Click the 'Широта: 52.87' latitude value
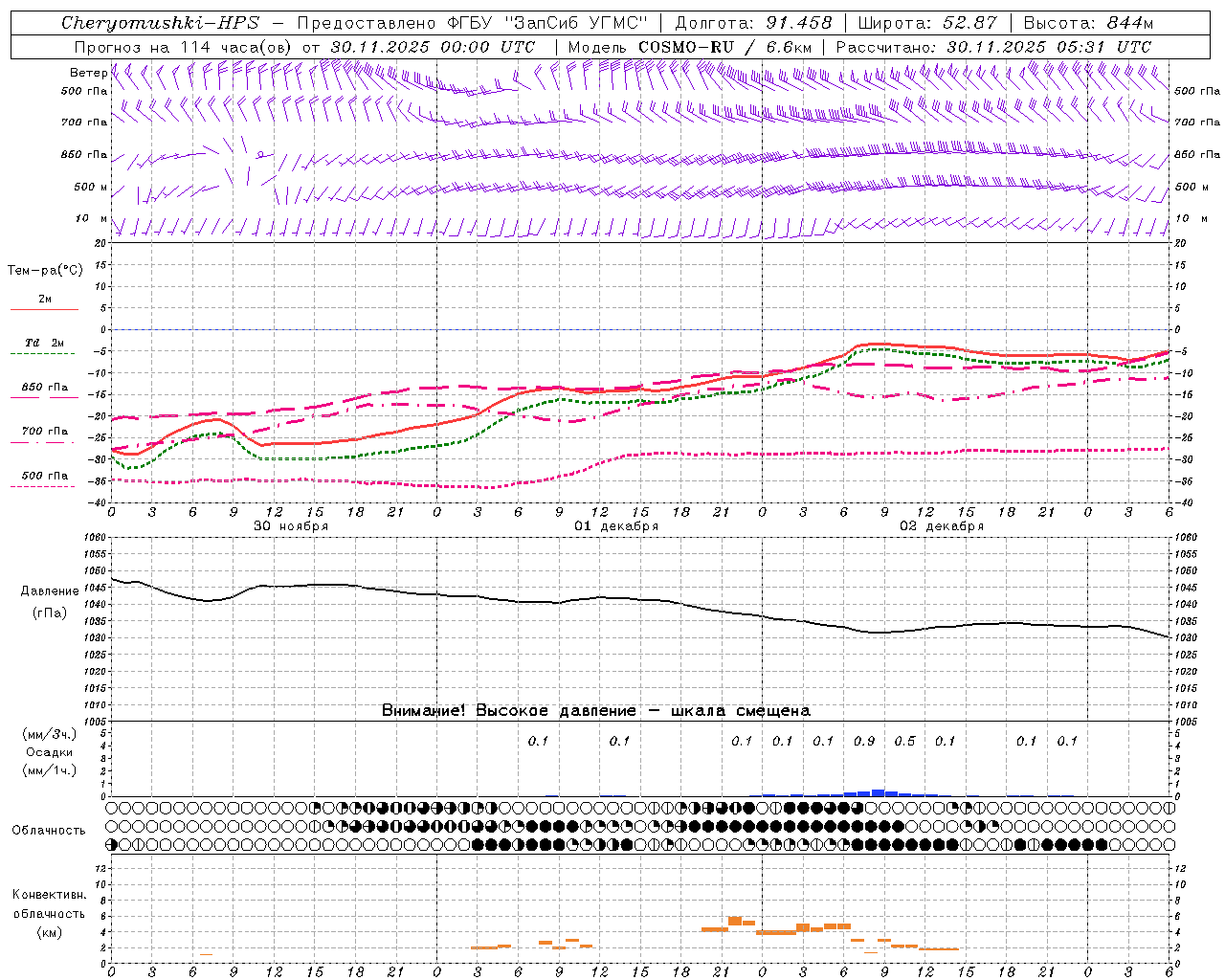The width and height of the screenshot is (1225, 980). (927, 23)
